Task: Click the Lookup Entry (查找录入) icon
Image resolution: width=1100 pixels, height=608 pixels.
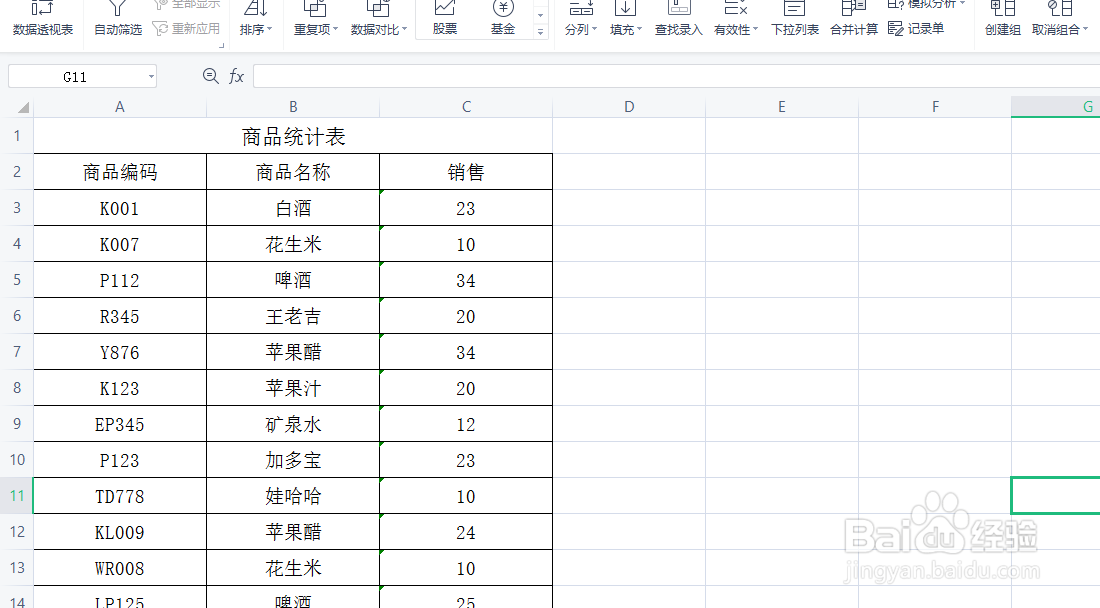Action: click(678, 20)
